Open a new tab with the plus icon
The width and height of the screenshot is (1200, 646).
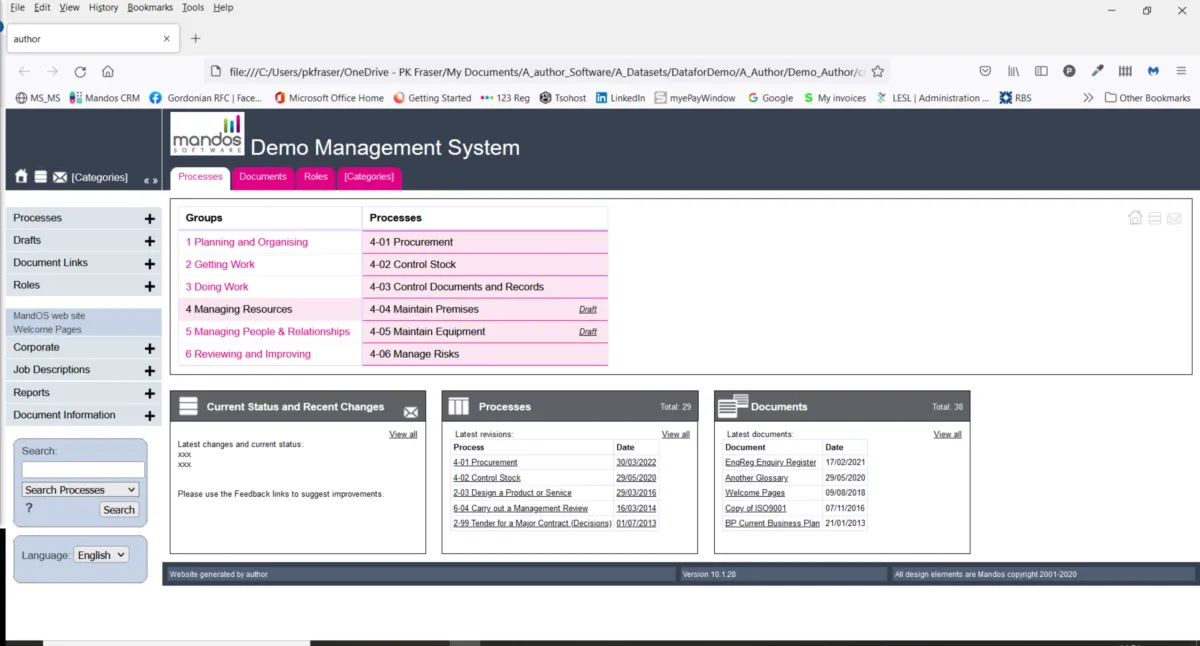tap(195, 38)
